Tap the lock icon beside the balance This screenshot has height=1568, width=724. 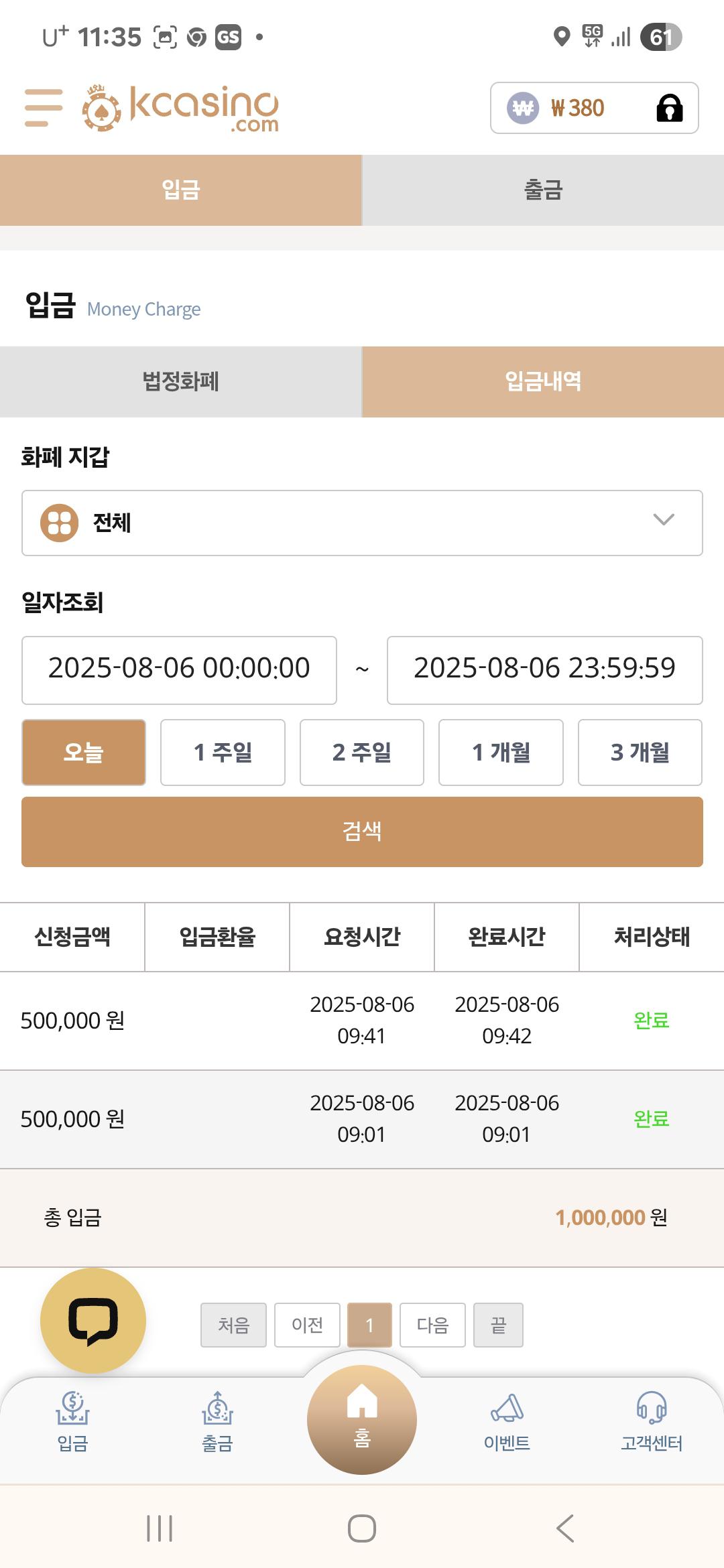pyautogui.click(x=669, y=108)
